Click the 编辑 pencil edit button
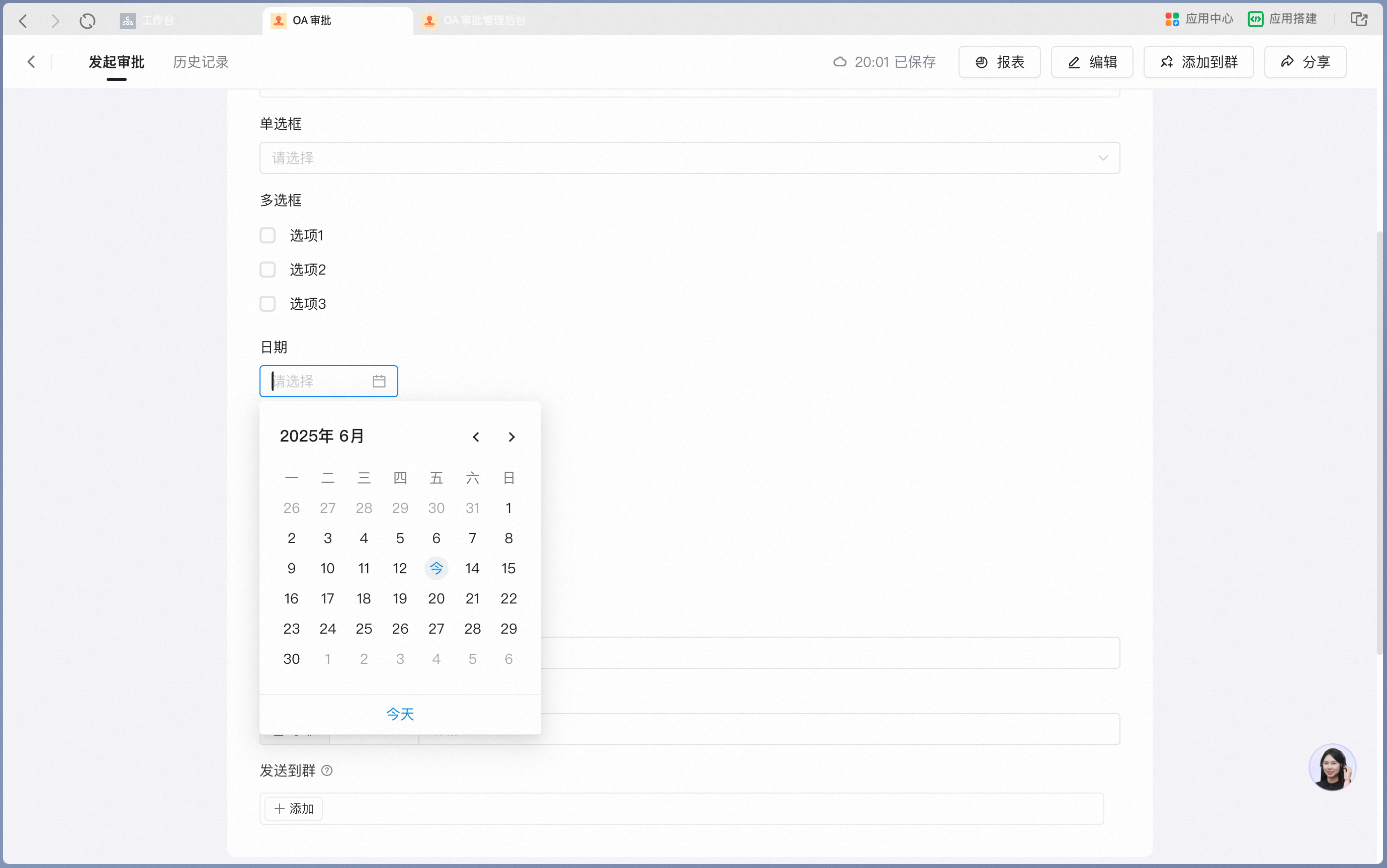This screenshot has height=868, width=1387. coord(1092,62)
